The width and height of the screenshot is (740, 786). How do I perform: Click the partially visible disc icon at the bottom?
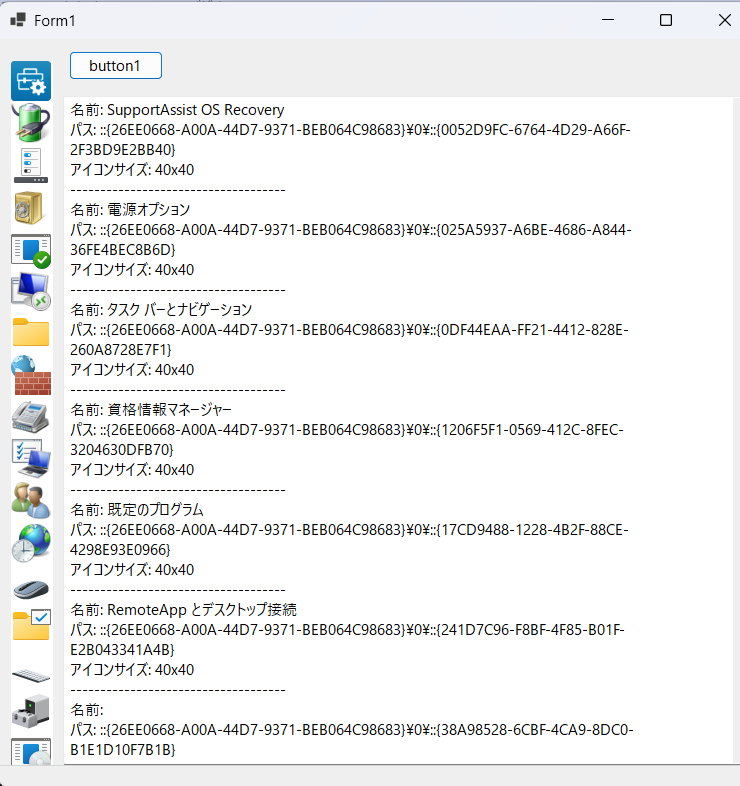[31, 752]
